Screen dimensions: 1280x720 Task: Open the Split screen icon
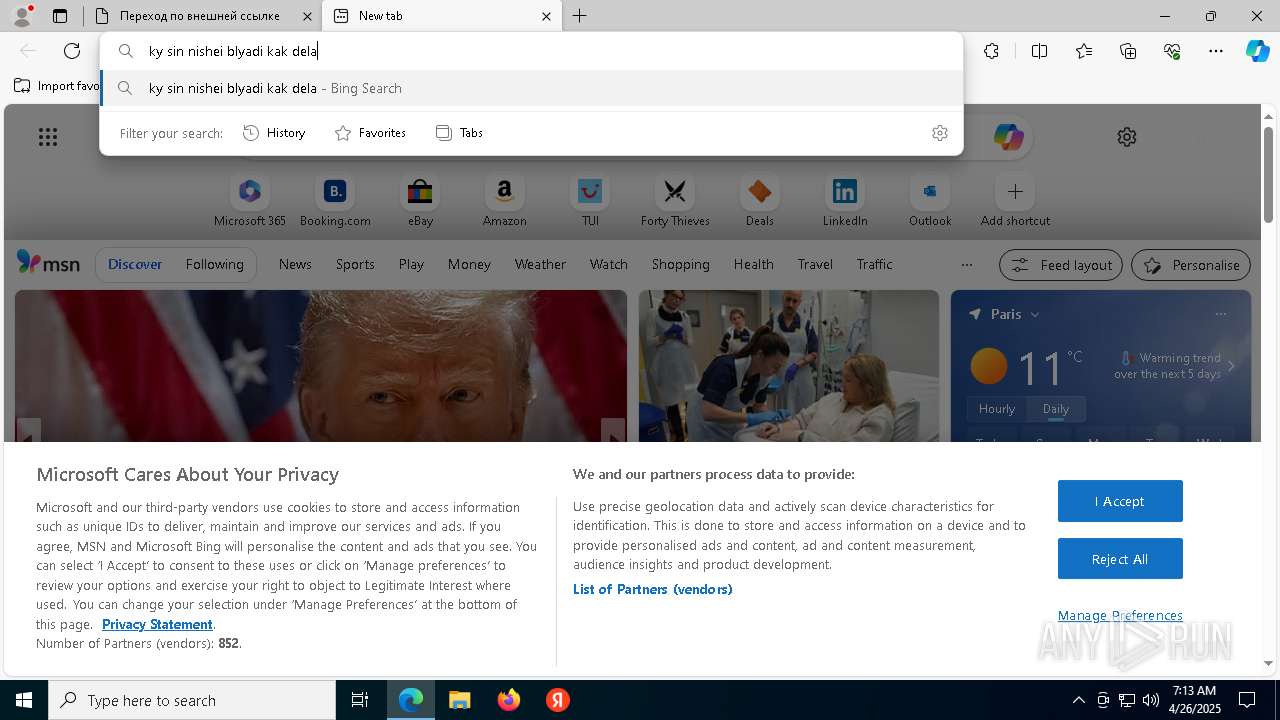[1039, 51]
